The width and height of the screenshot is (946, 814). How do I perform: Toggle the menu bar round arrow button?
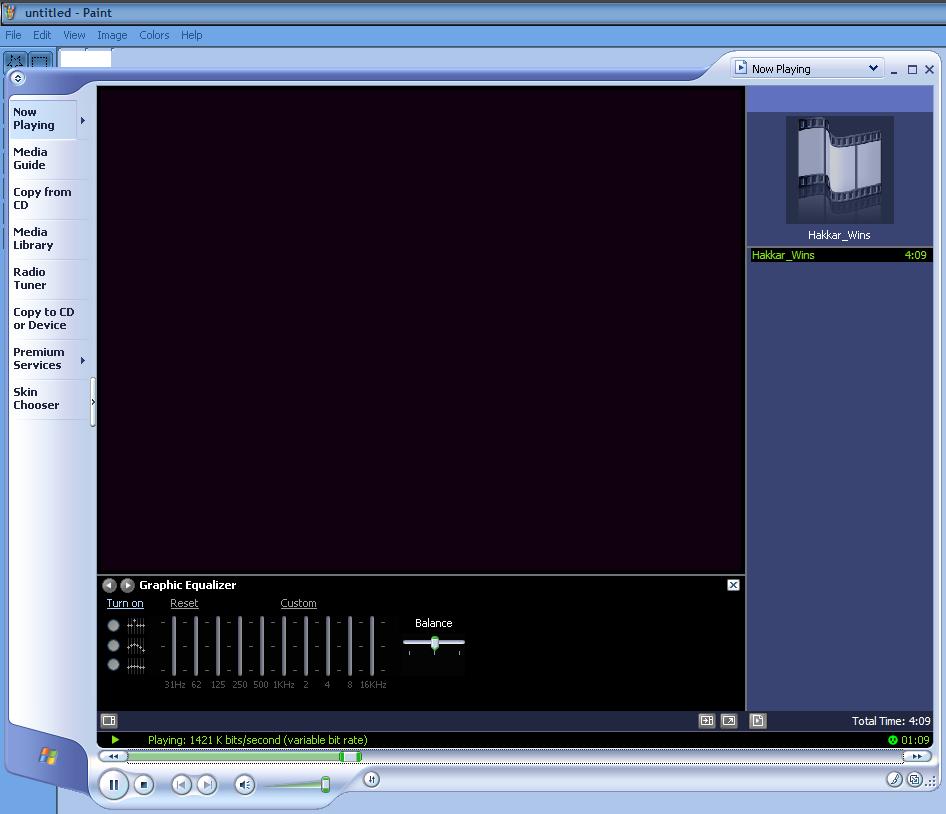click(17, 78)
